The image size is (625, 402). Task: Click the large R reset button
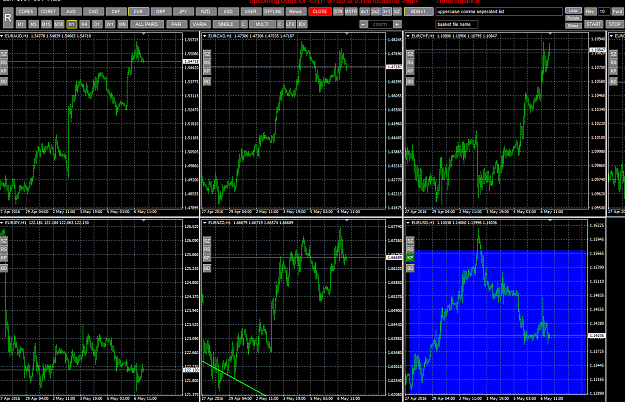click(x=8, y=18)
